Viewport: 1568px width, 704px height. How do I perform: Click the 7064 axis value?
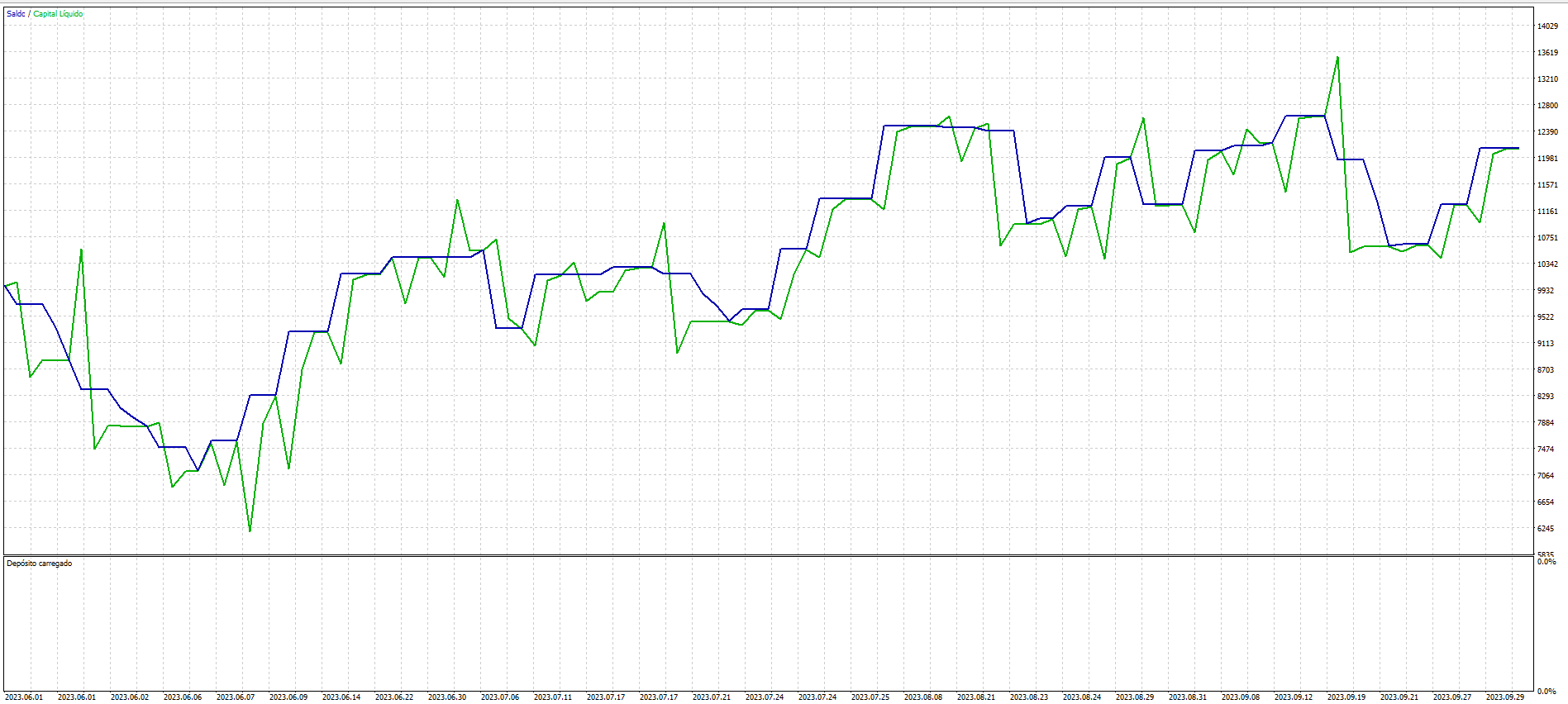(1546, 476)
